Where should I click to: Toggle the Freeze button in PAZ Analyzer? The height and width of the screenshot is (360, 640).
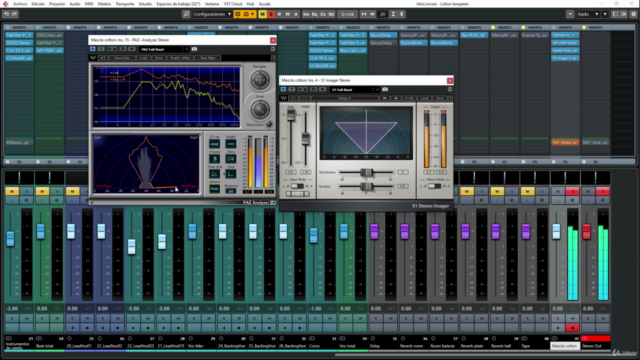coord(214,159)
